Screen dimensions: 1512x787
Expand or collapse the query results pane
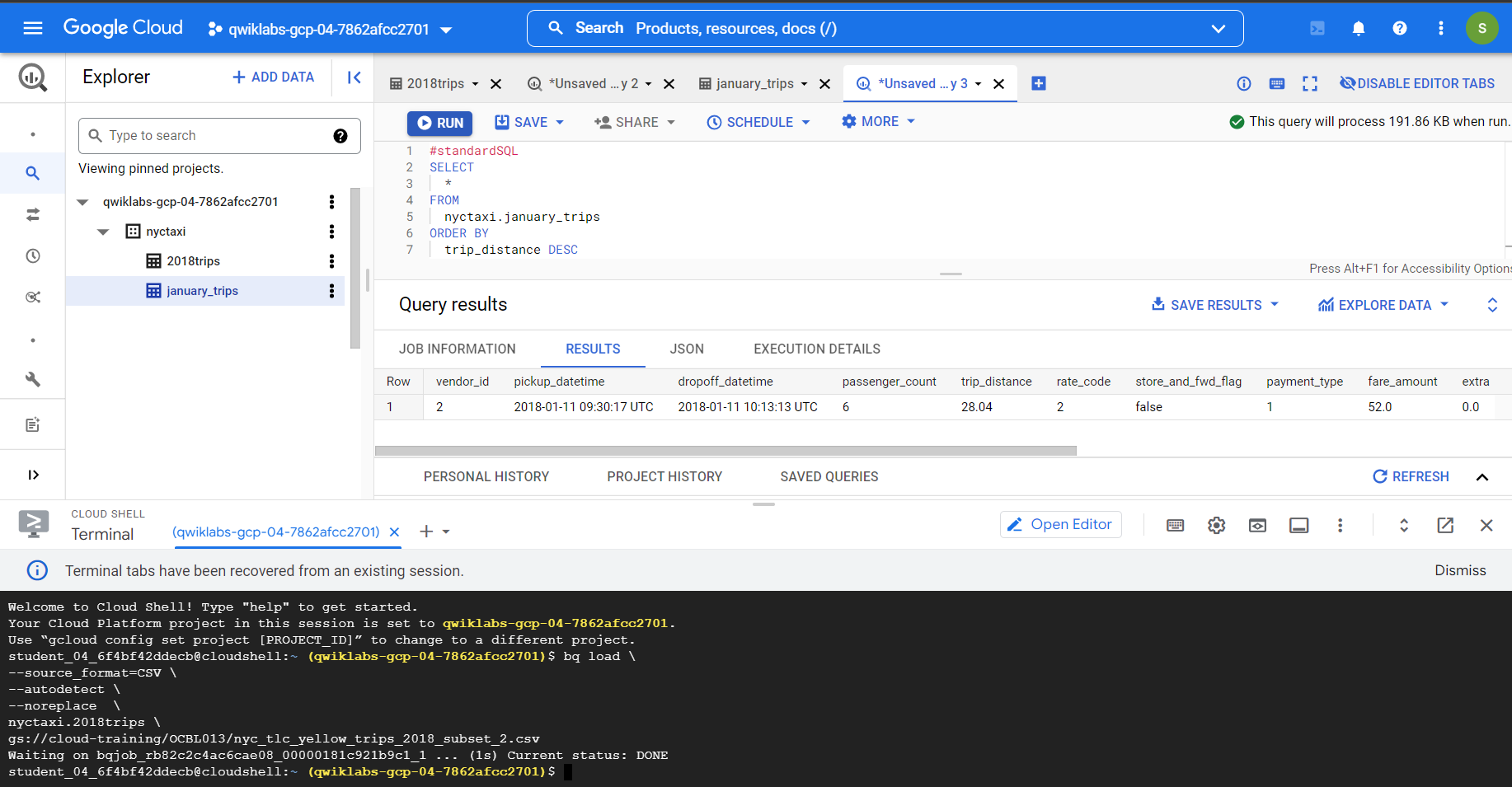(1492, 305)
